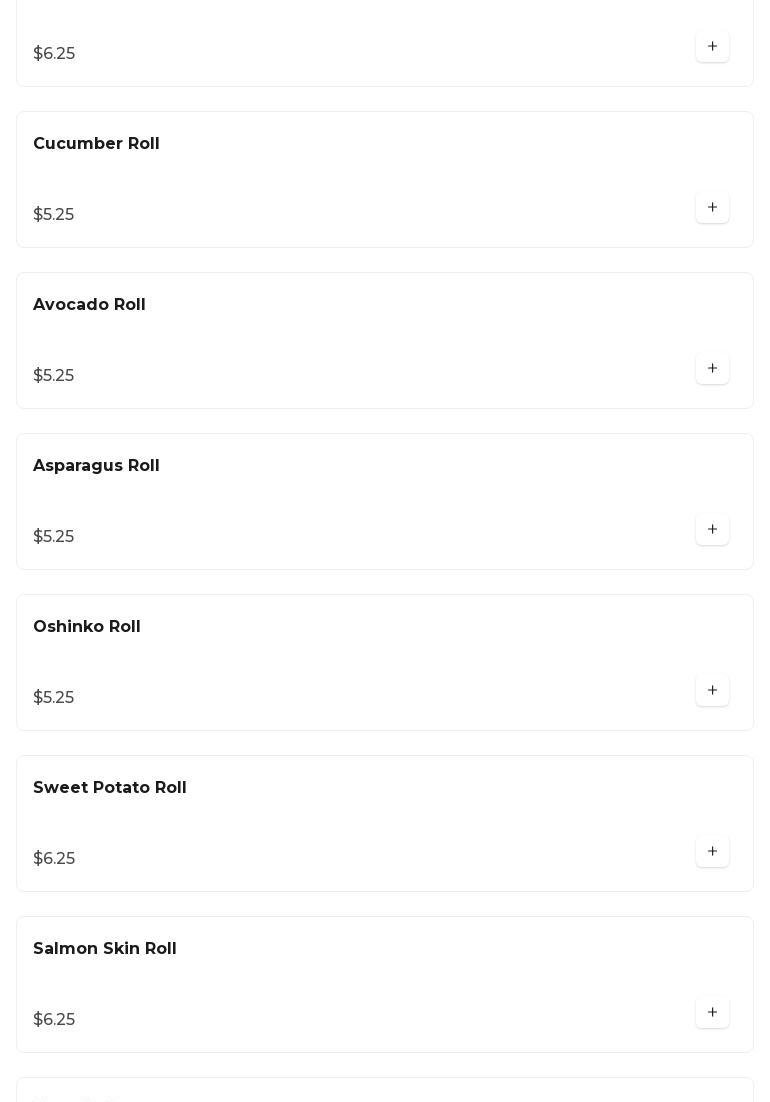The width and height of the screenshot is (770, 1102).
Task: Add Cucumber Roll with plus icon
Action: coord(712,208)
